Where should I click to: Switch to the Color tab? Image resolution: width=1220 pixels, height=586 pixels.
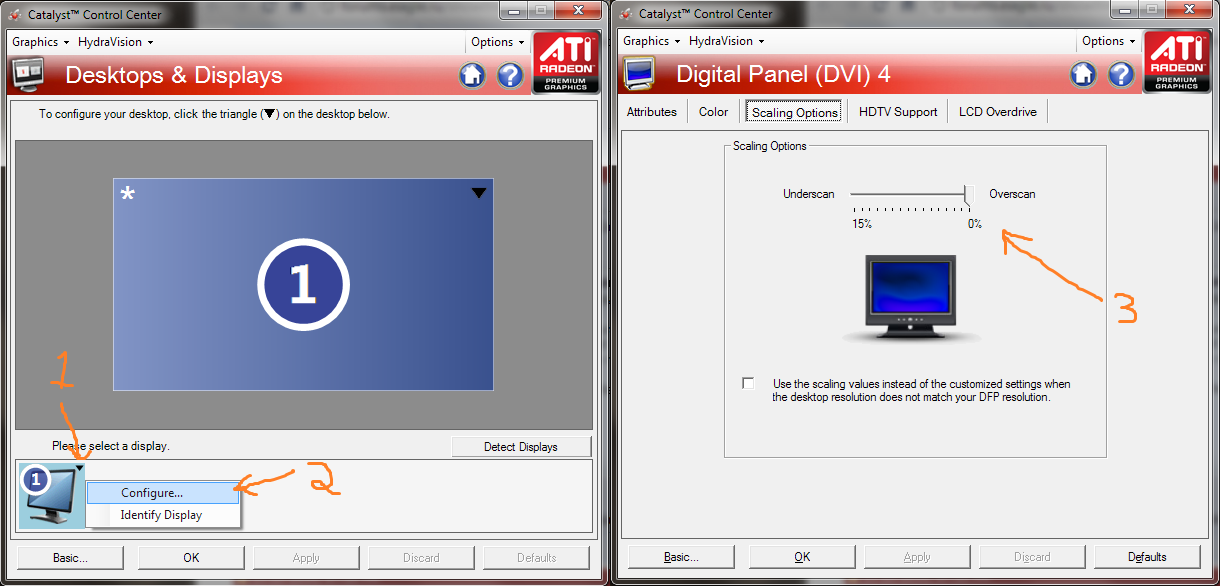tap(714, 112)
